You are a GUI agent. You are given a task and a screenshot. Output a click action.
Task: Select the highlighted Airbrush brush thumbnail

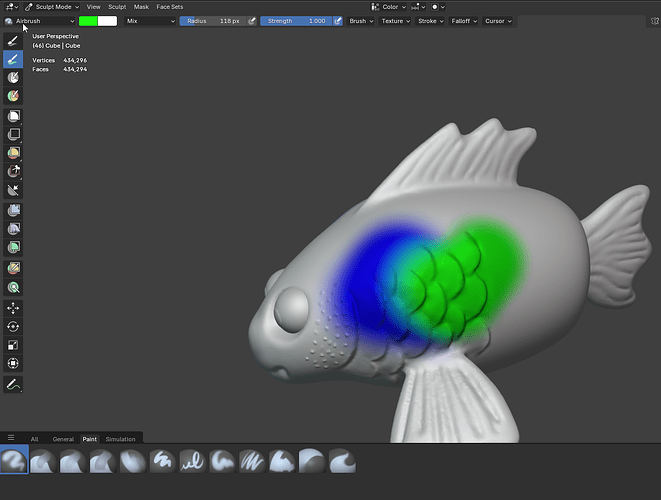pyautogui.click(x=14, y=460)
